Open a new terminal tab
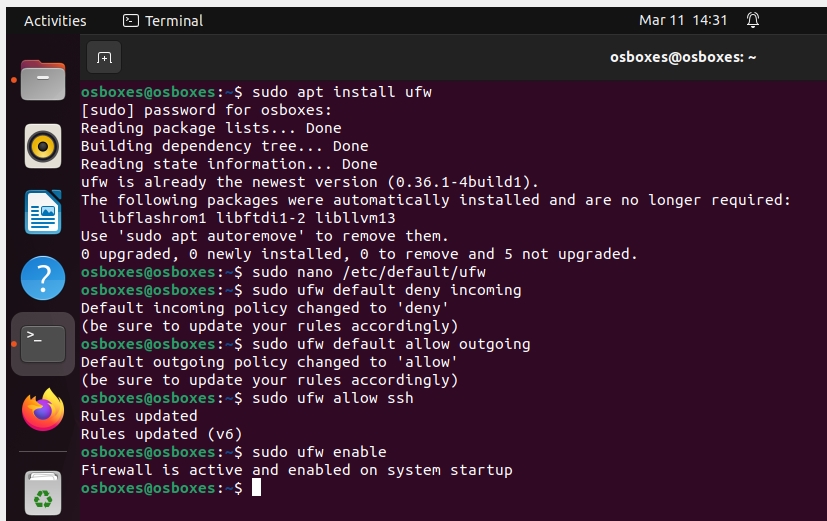Screen dimensions: 827x521 (x=104, y=57)
